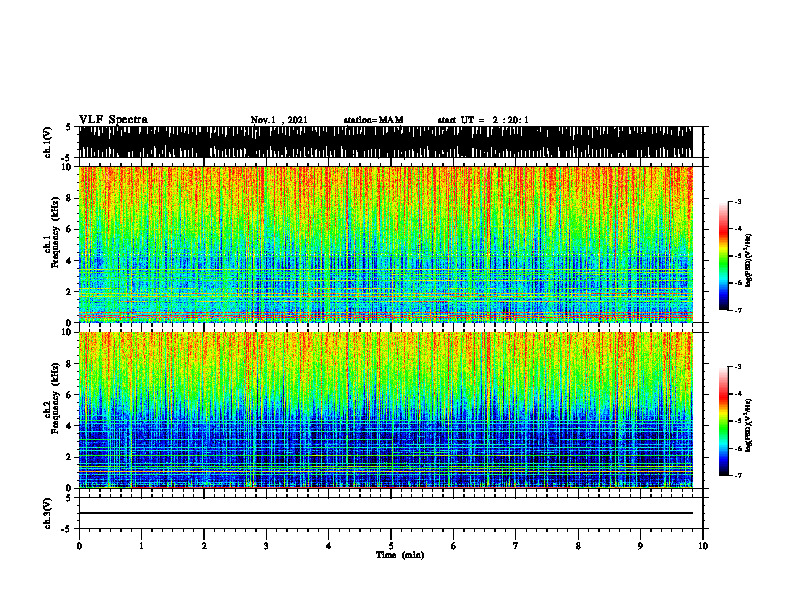Viewport: 792px width, 612px height.
Task: Click the "ch.1(V)" waveform axis label
Action: [48, 142]
